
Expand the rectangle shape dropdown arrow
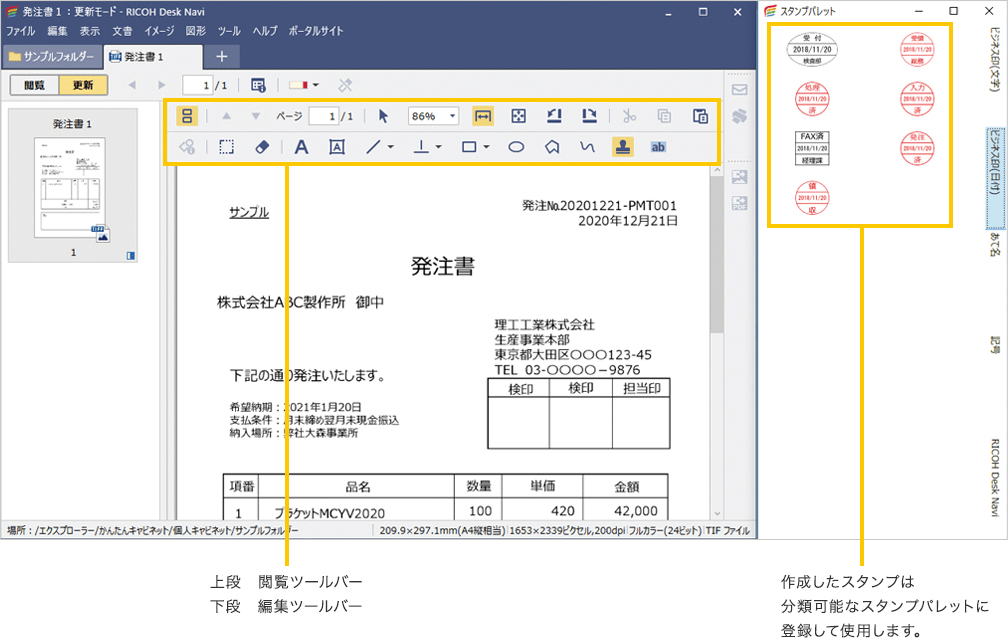click(x=485, y=147)
